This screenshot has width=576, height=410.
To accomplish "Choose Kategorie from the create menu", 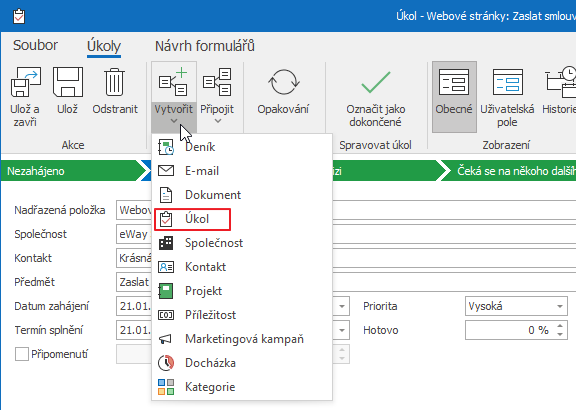I will click(x=242, y=387).
